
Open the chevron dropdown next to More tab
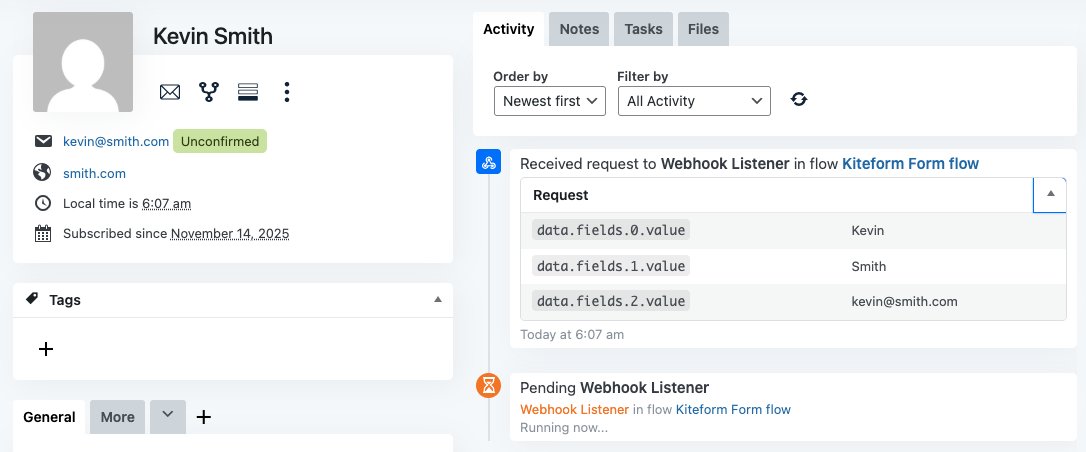pyautogui.click(x=168, y=416)
